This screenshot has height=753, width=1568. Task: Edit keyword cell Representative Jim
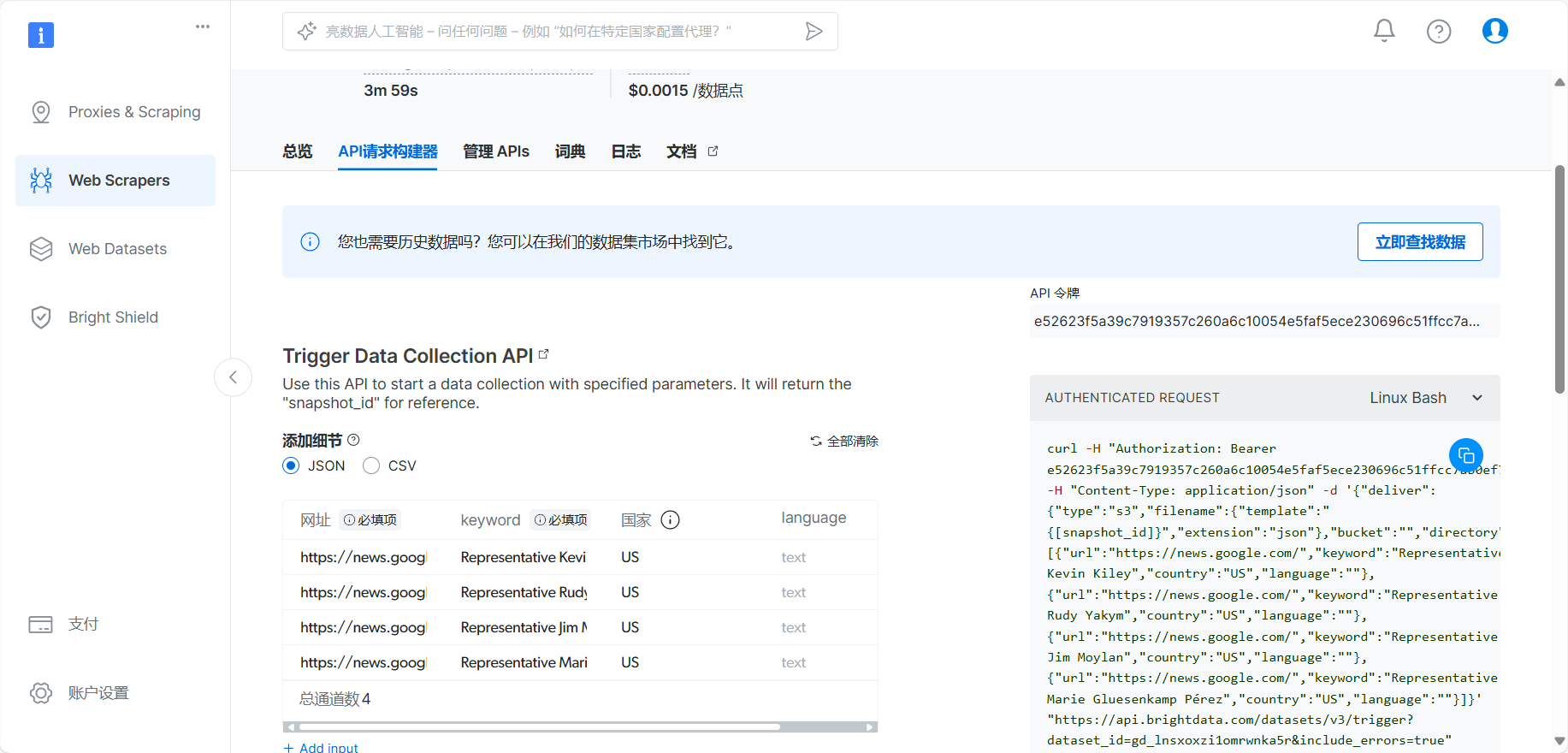(524, 628)
